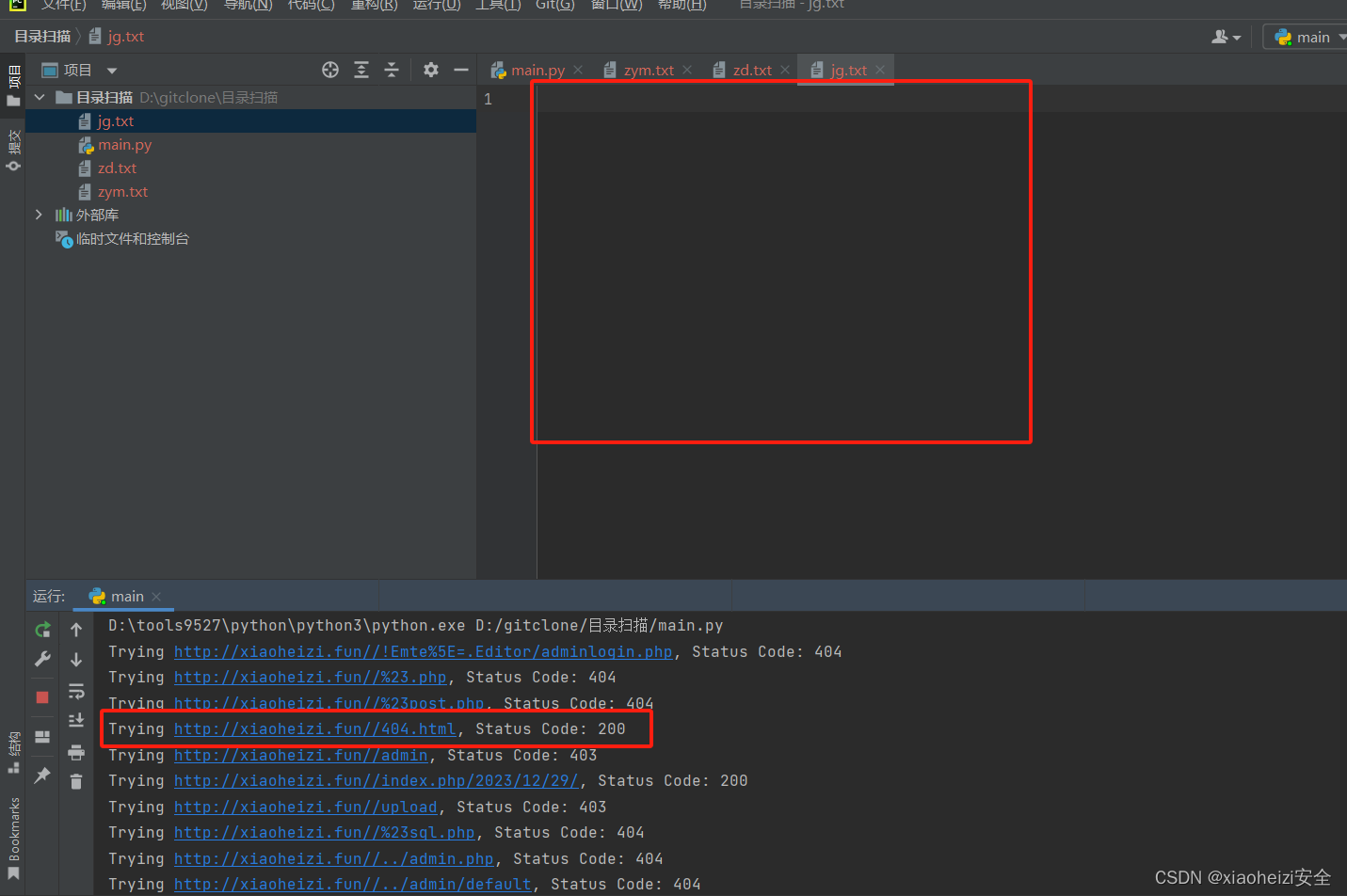Viewport: 1347px width, 896px height.
Task: Close the zym.txt editor tab
Action: [x=687, y=70]
